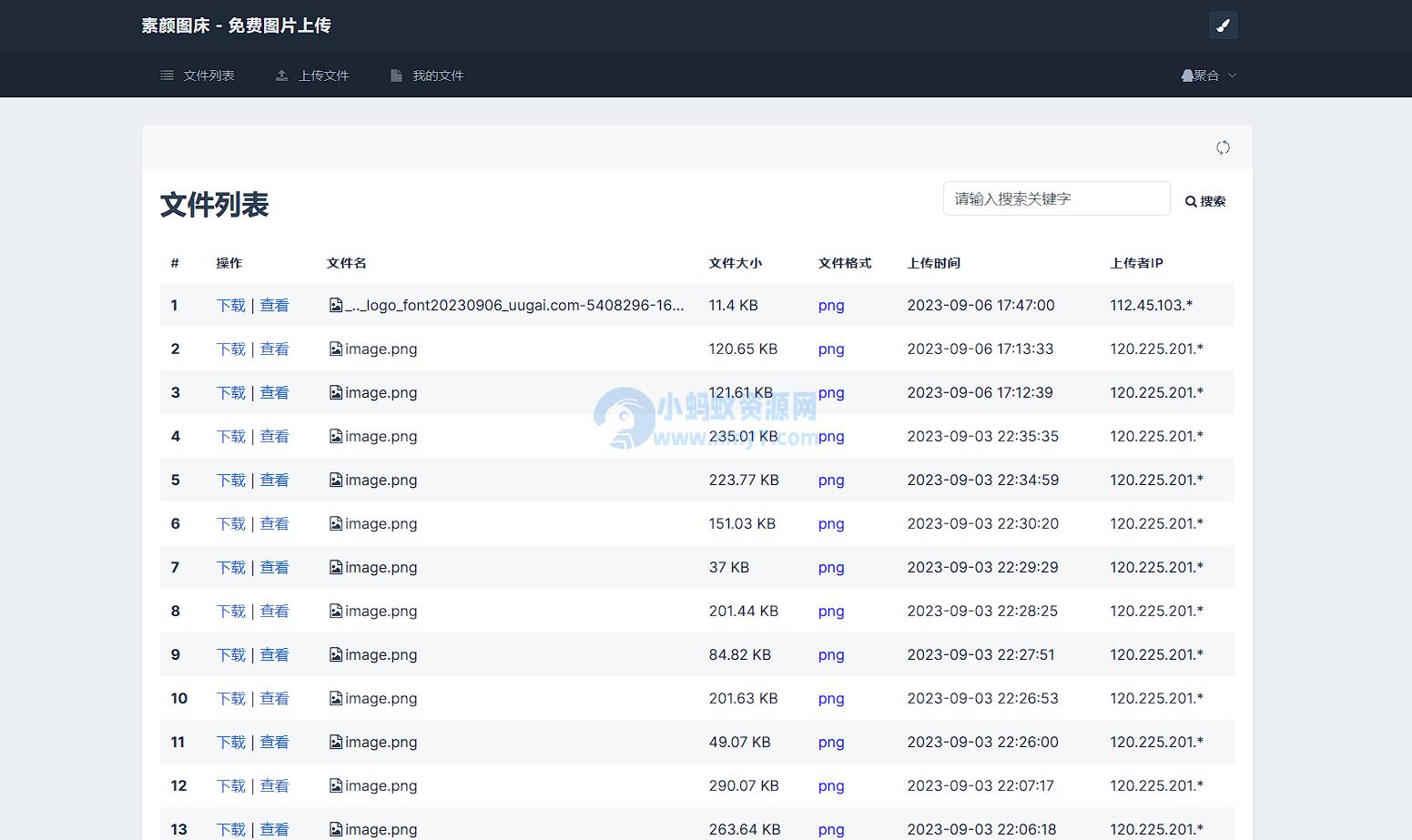
Task: Click file icon in row 4
Action: [x=336, y=436]
